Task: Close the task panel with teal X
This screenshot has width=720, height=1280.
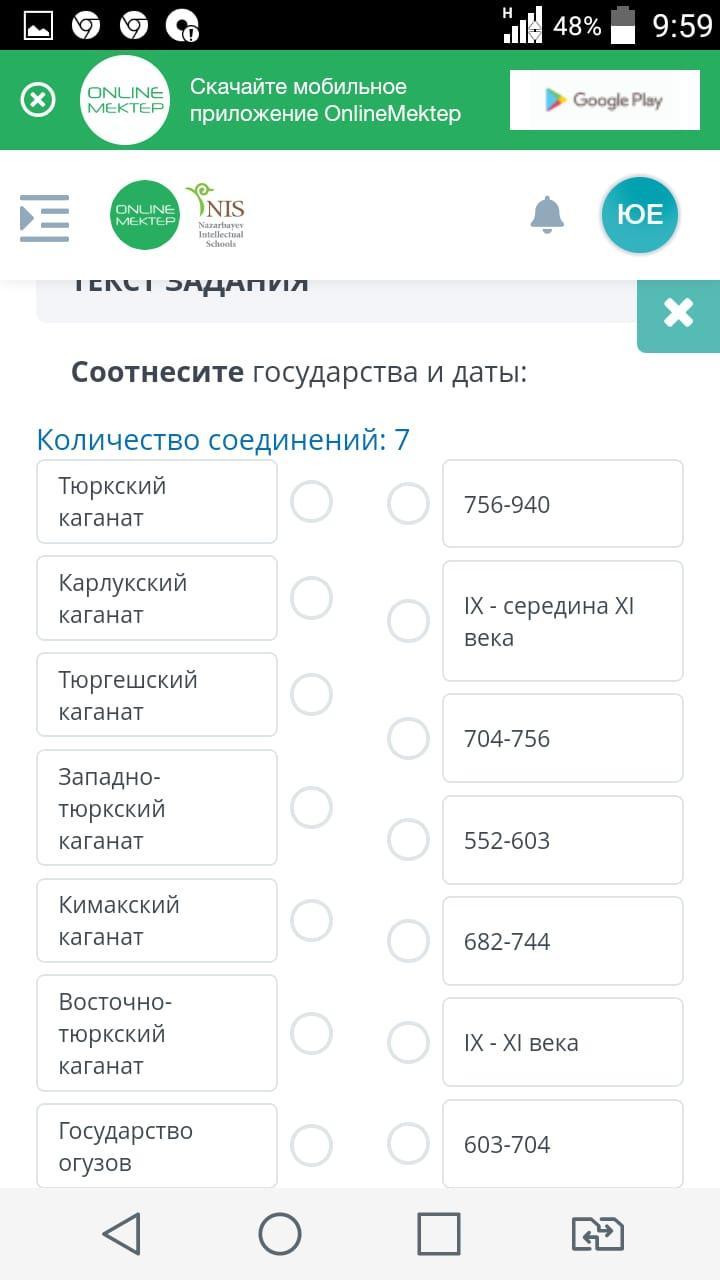Action: (678, 314)
